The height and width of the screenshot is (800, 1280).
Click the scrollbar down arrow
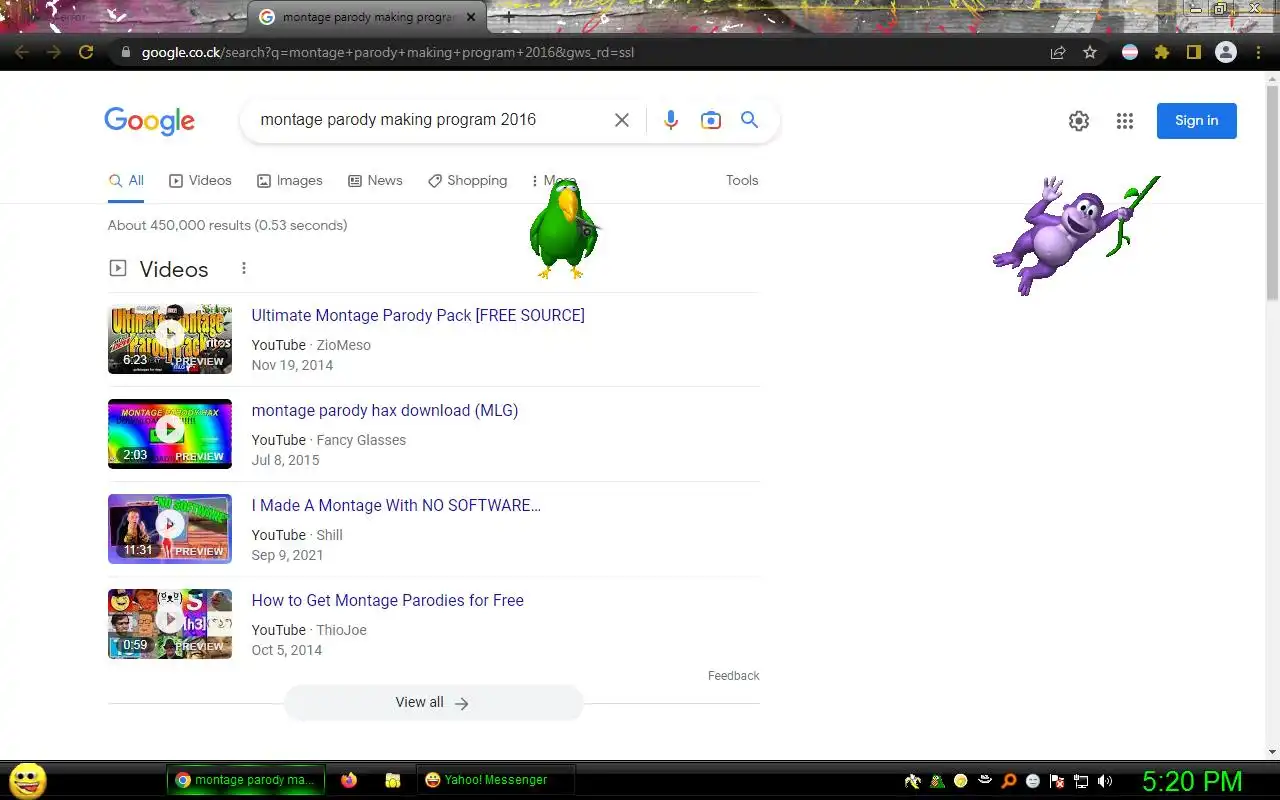(x=1272, y=752)
